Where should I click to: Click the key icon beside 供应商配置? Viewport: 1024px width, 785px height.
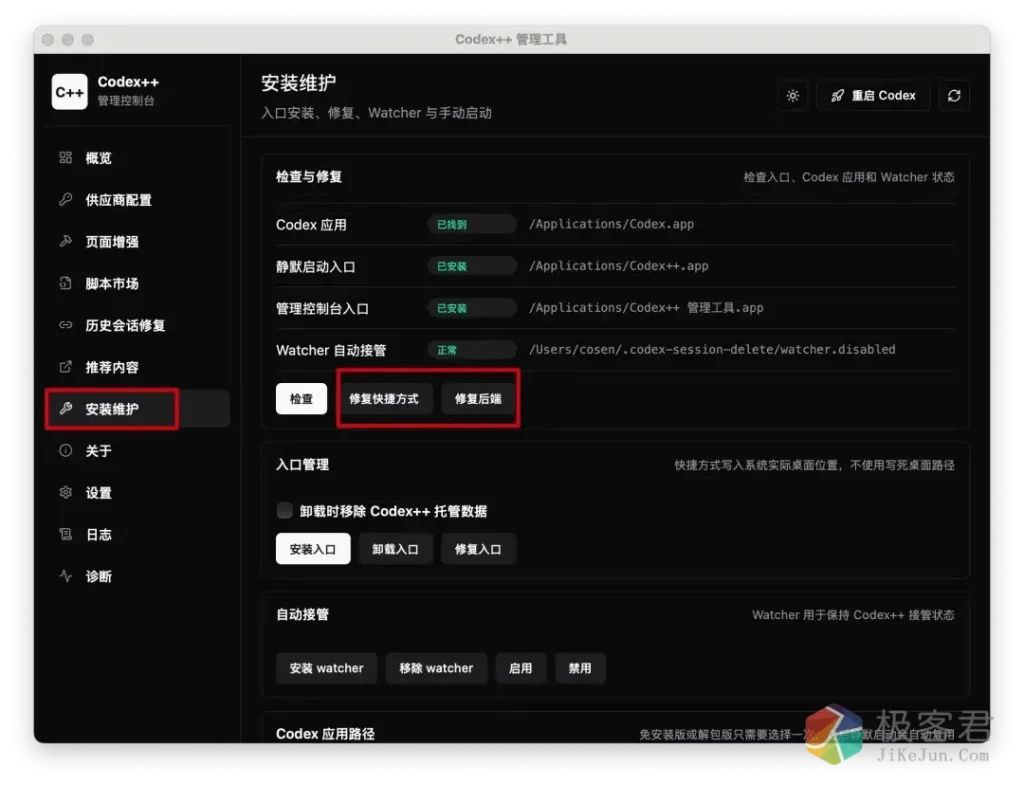coord(65,199)
